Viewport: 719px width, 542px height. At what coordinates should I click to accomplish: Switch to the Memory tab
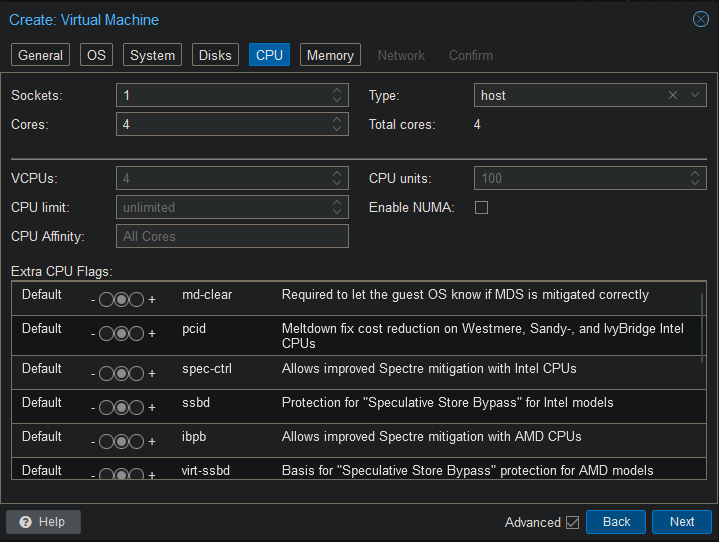point(330,56)
